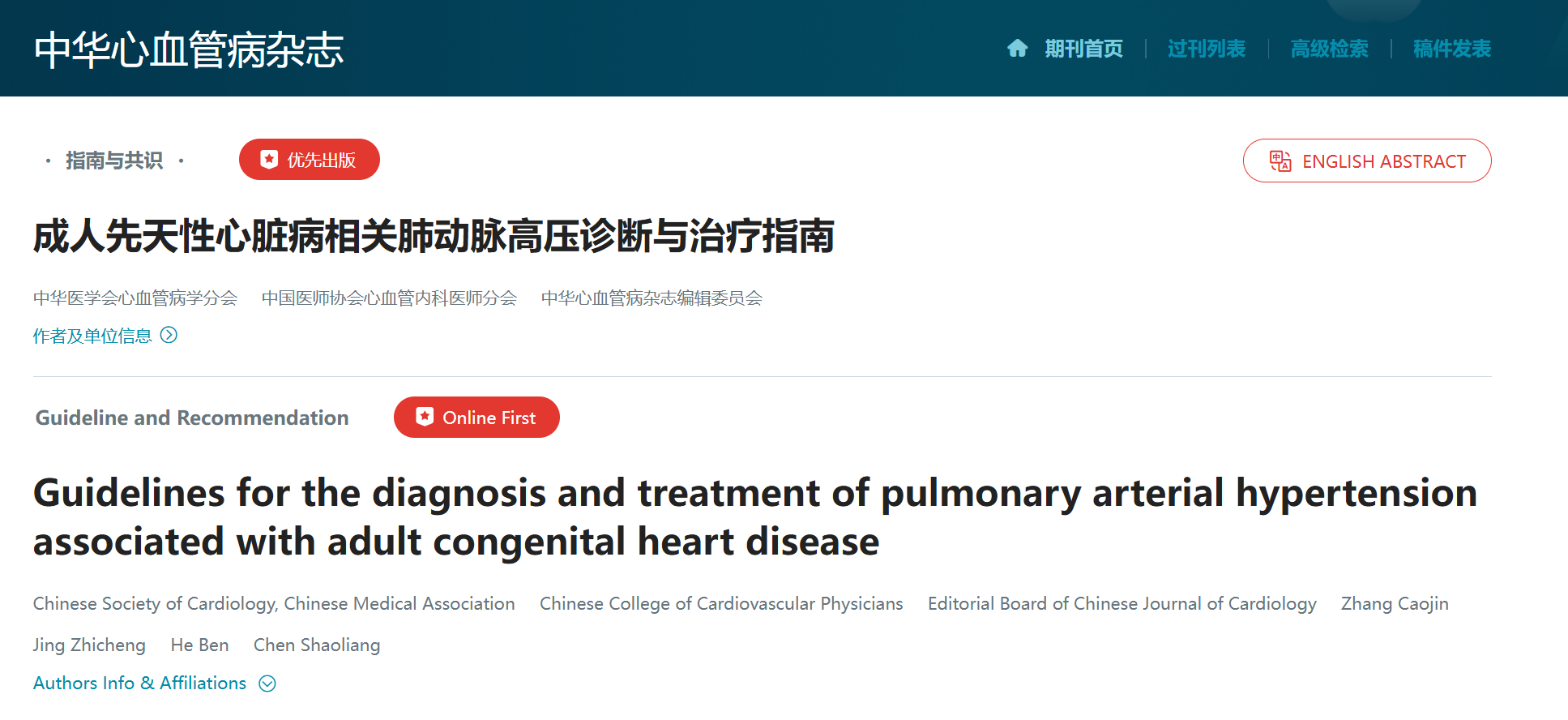Image resolution: width=1568 pixels, height=720 pixels.
Task: Click the red 优先出版 button
Action: tap(321, 160)
